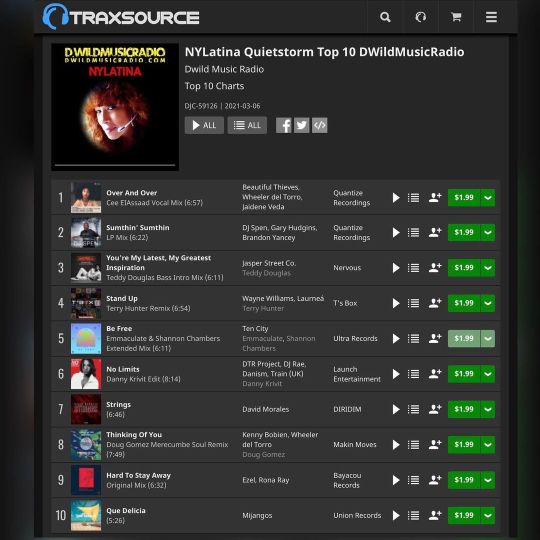Click the Be Free cover thumbnail
The image size is (540, 540).
(86, 339)
